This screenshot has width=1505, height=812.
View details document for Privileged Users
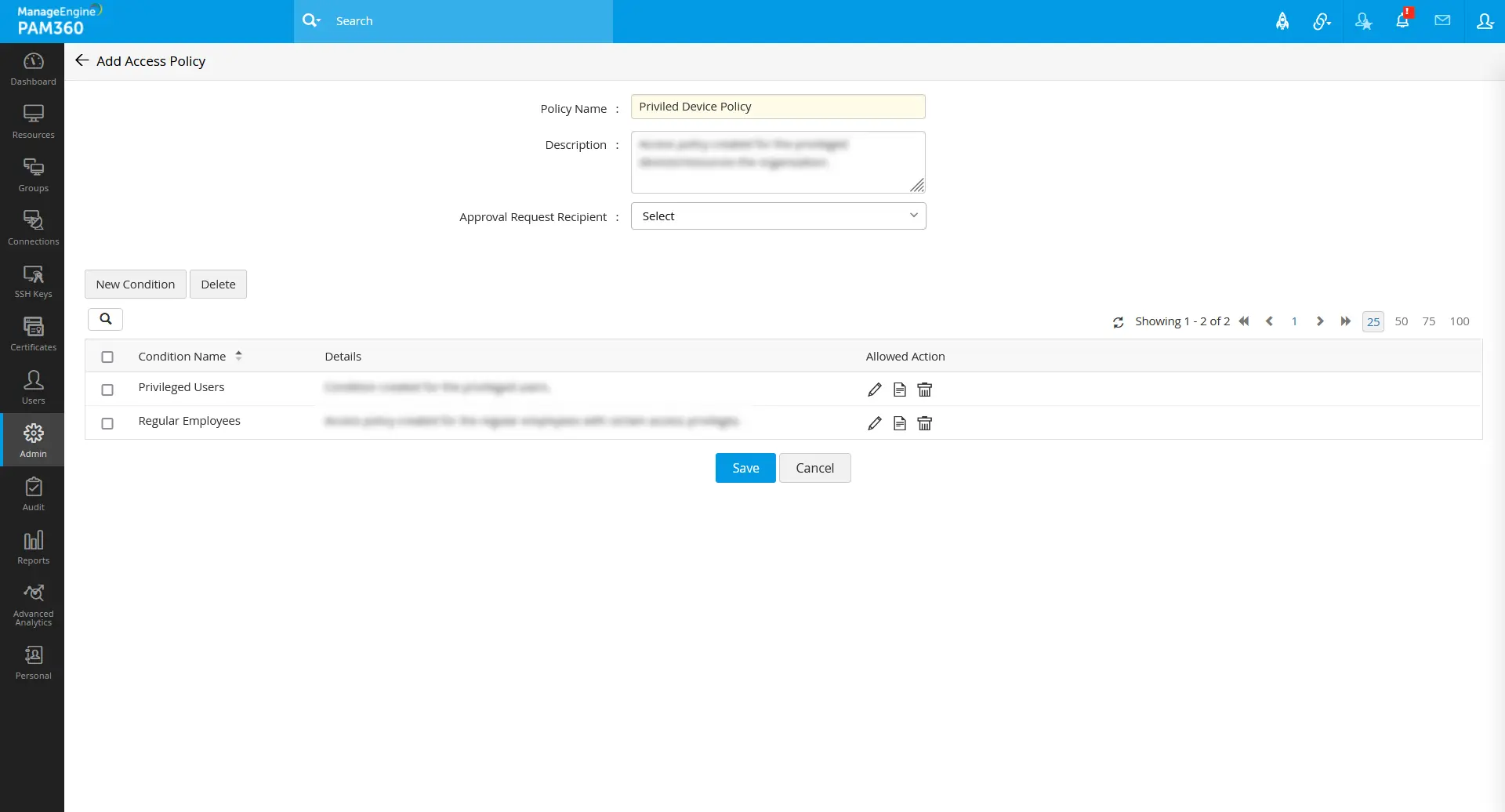[x=900, y=390]
